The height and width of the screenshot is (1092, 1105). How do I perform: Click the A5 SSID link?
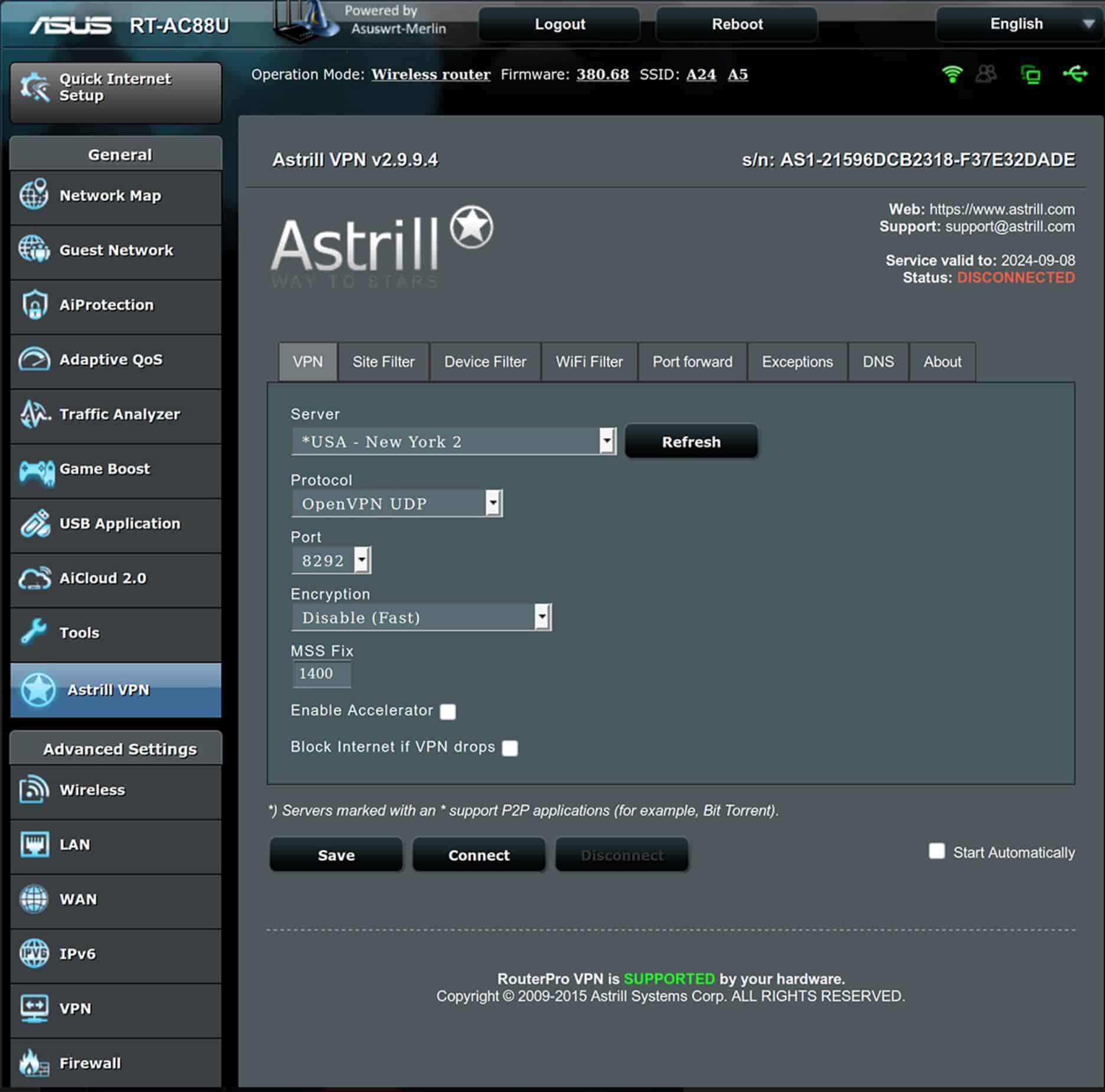[x=738, y=74]
